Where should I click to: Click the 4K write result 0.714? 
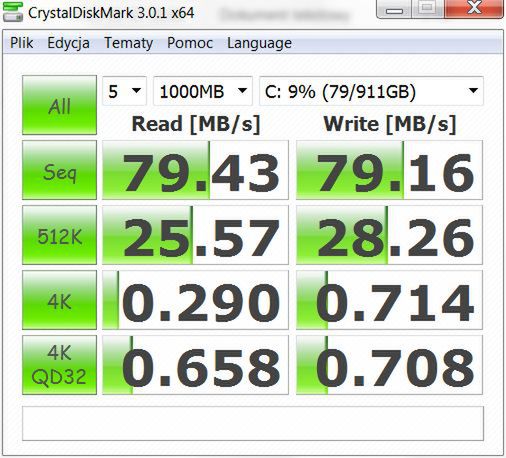pyautogui.click(x=389, y=300)
